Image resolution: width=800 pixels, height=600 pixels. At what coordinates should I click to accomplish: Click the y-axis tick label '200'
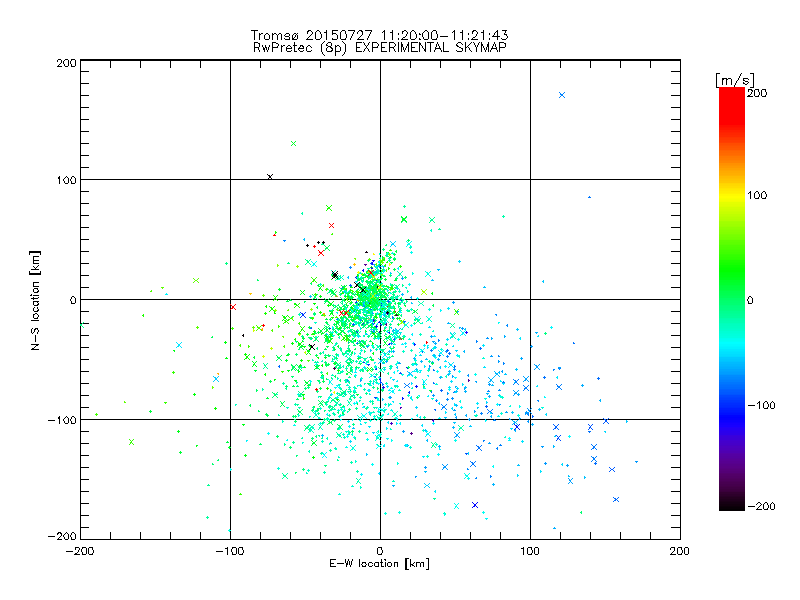pos(66,63)
